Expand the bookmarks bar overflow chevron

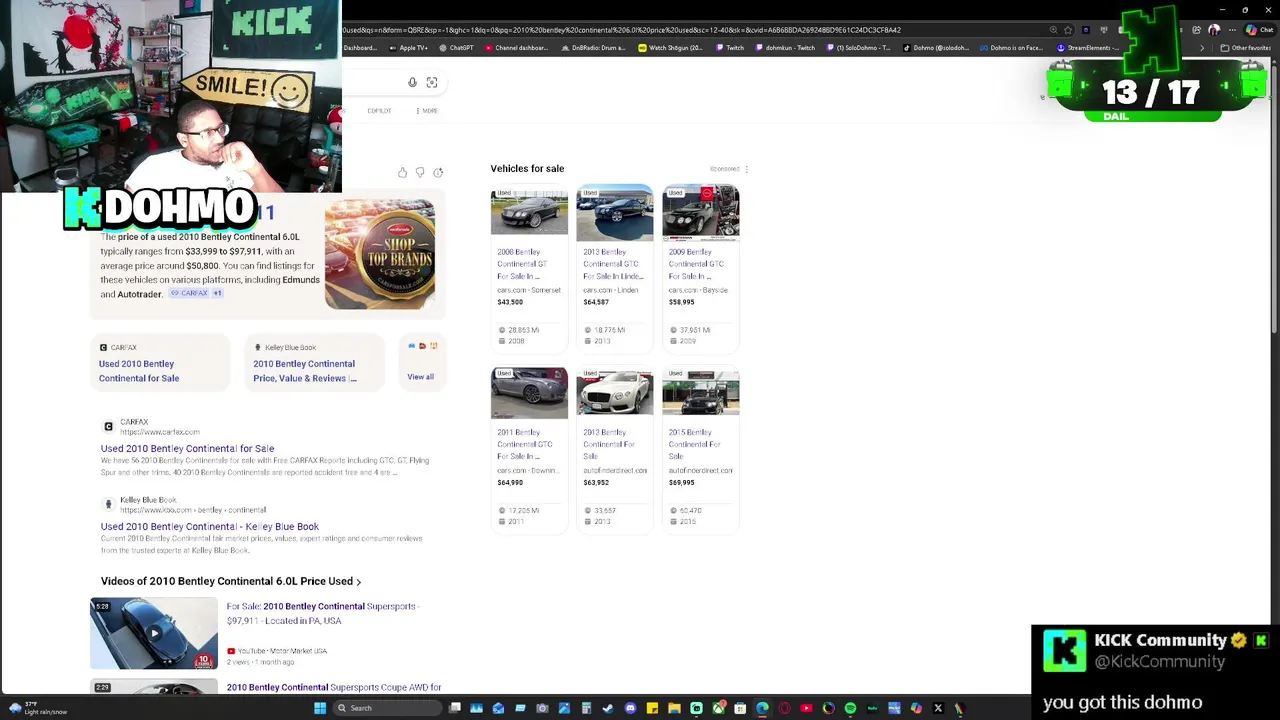click(x=1202, y=48)
